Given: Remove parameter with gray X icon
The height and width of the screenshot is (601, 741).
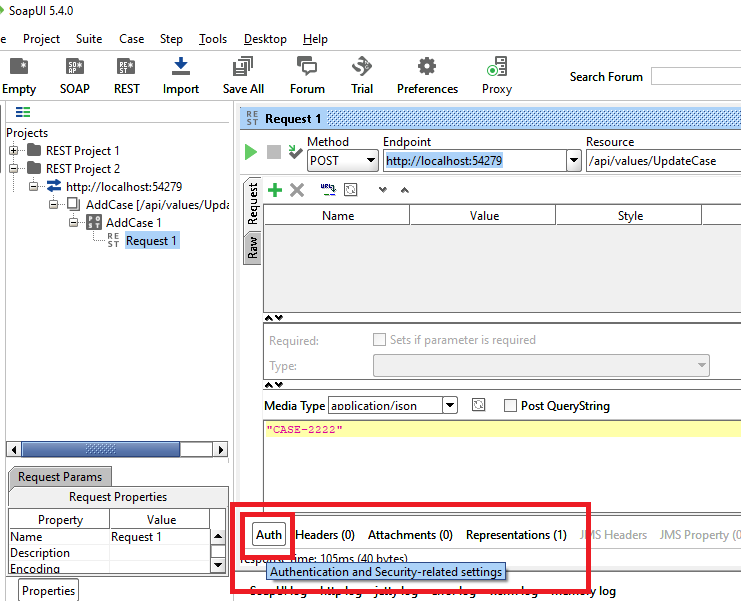Looking at the screenshot, I should click(x=297, y=190).
